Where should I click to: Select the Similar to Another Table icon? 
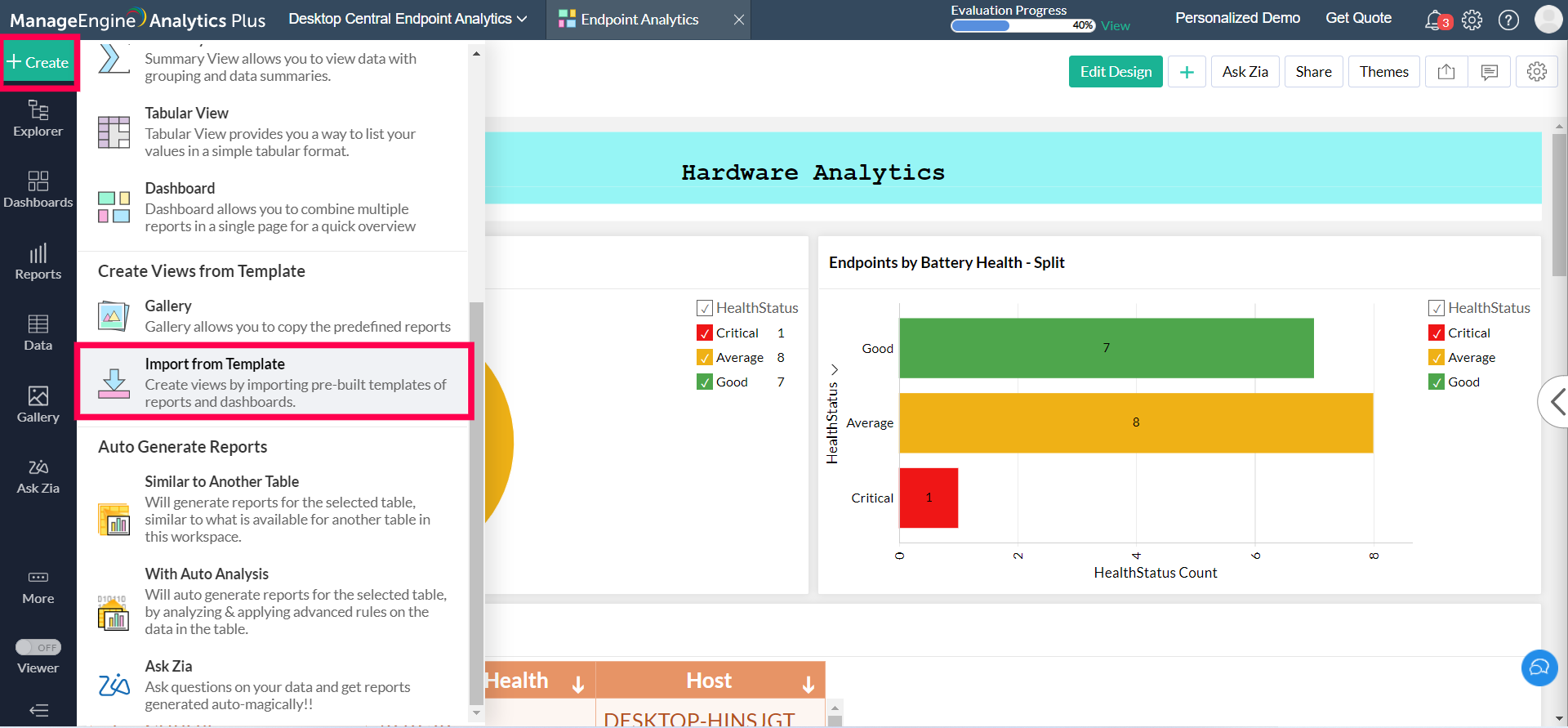pos(114,519)
